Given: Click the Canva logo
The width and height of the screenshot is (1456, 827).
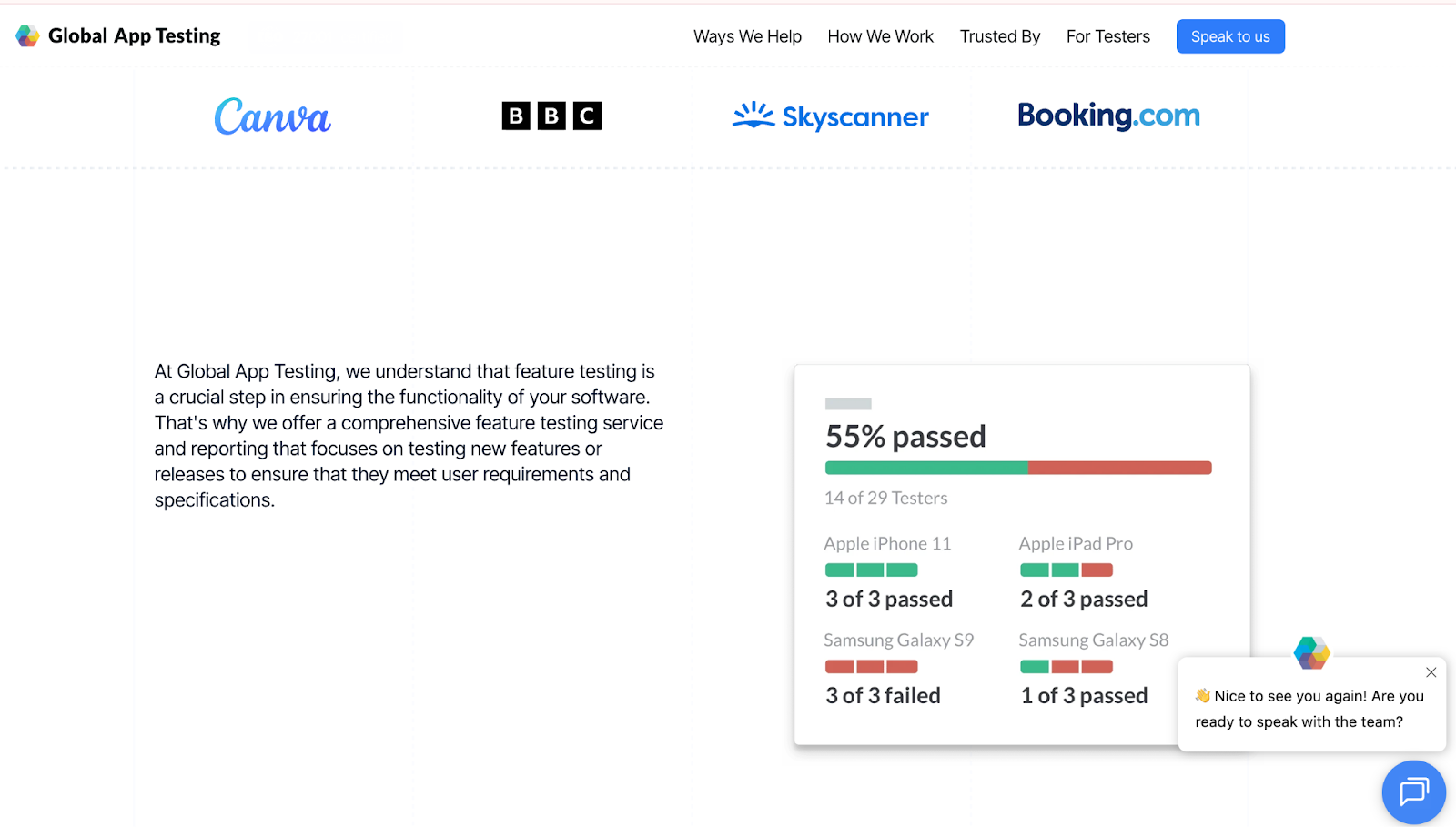Looking at the screenshot, I should click(272, 116).
